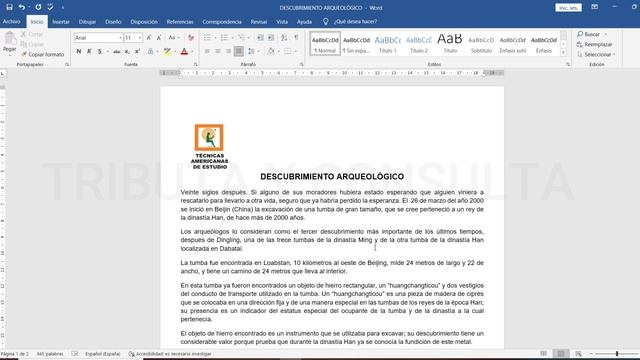Click the word count 545 palabras
The height and width of the screenshot is (360, 640).
[x=50, y=354]
